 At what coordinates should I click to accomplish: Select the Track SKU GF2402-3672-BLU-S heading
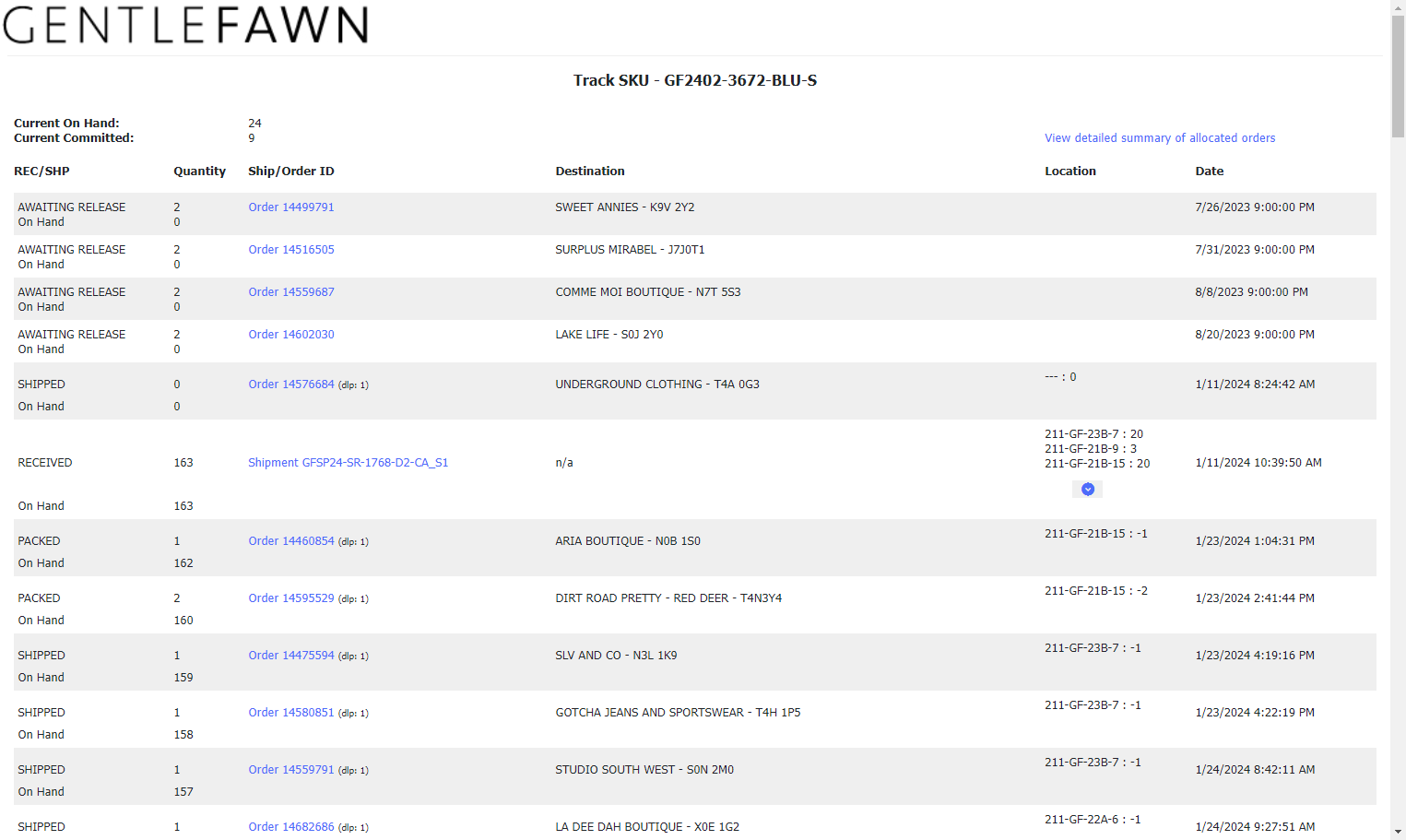coord(695,80)
